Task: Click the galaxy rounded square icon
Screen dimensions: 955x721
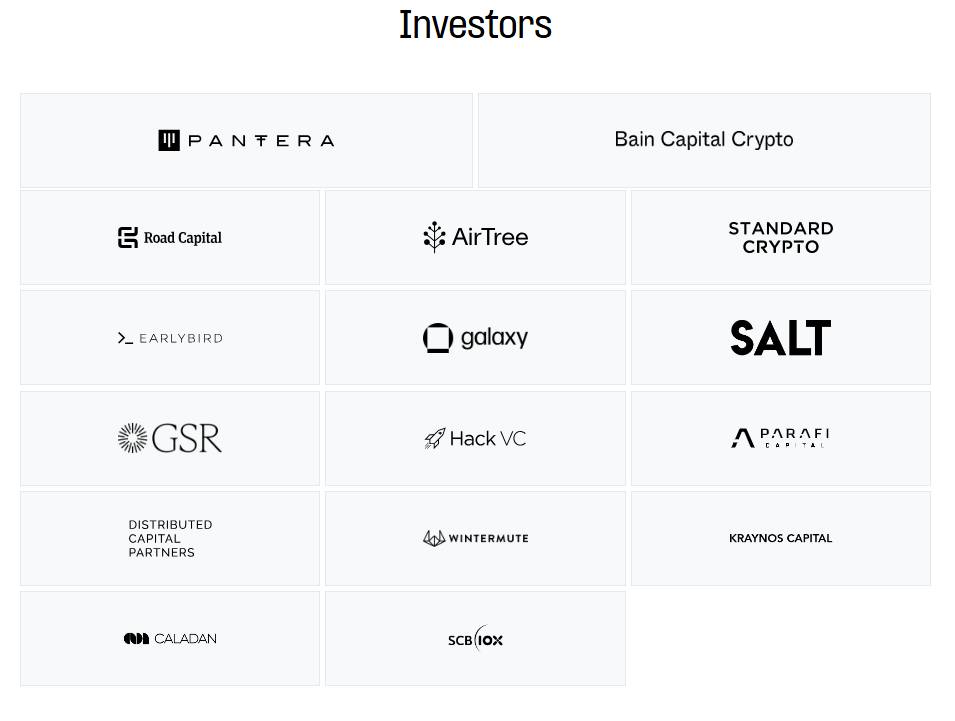Action: (x=438, y=338)
